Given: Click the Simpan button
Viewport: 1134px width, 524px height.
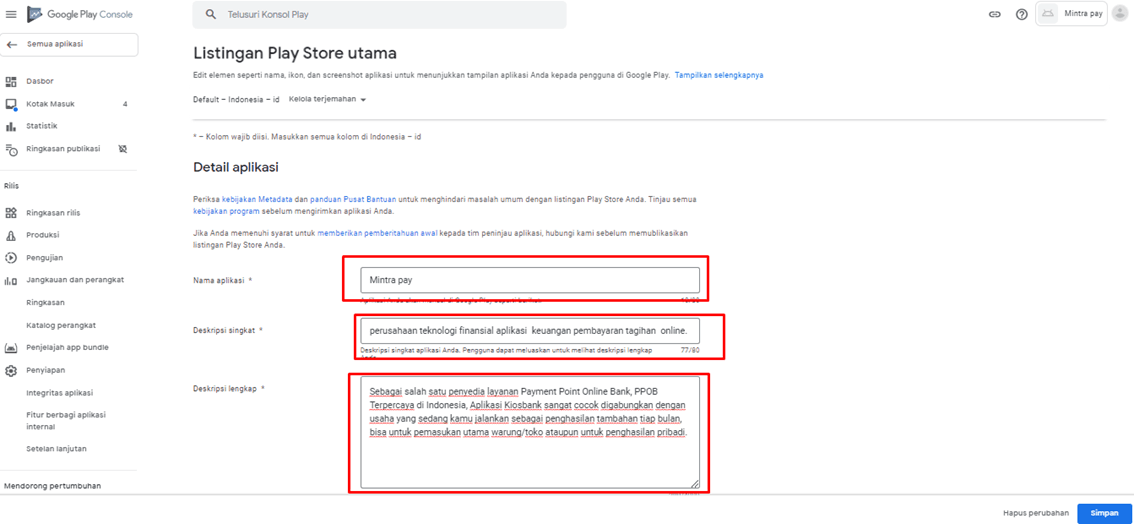Looking at the screenshot, I should tap(1104, 513).
